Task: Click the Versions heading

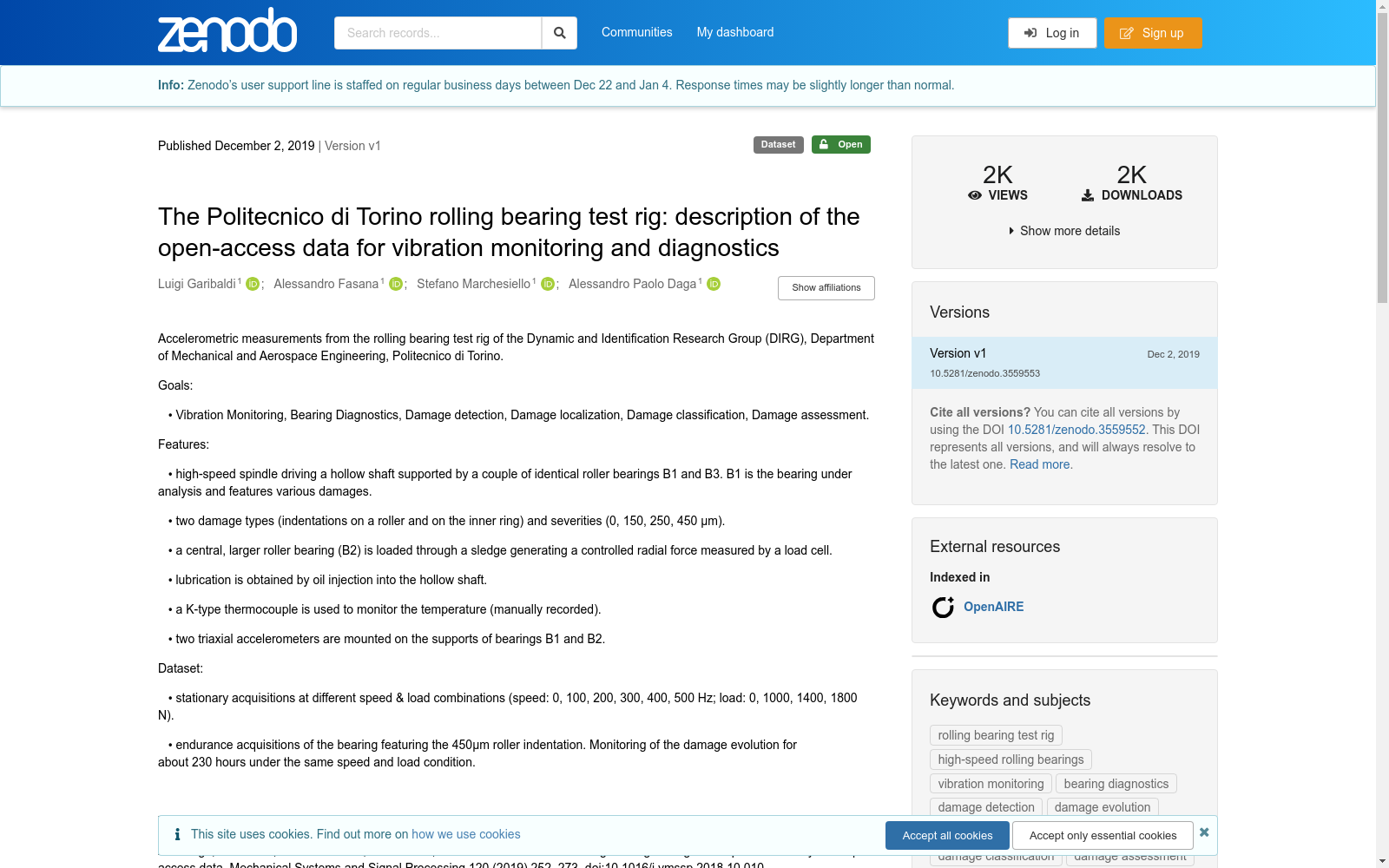Action: (x=959, y=312)
